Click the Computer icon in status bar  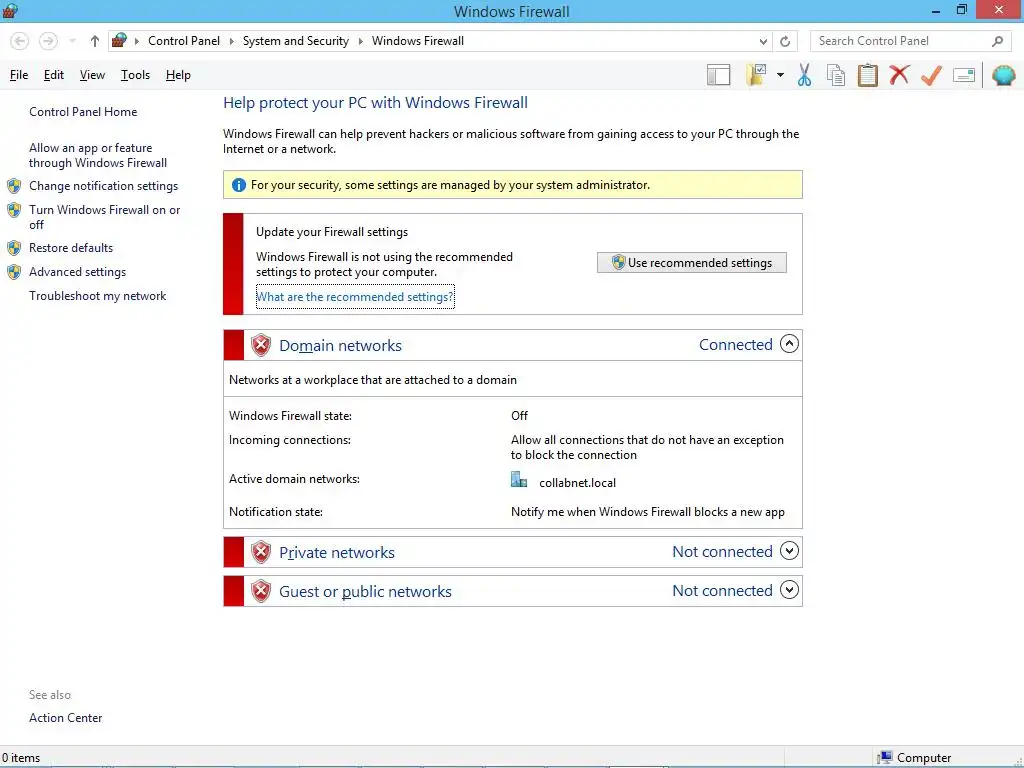tap(885, 758)
